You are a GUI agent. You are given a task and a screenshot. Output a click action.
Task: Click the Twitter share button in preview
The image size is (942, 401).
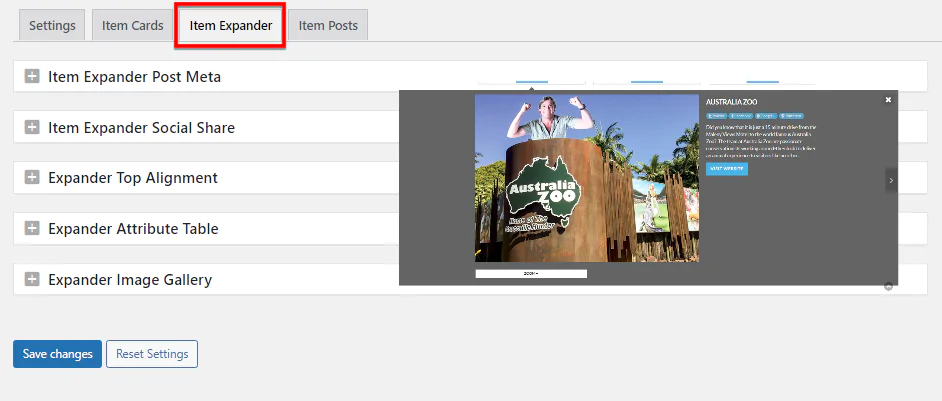(x=717, y=115)
